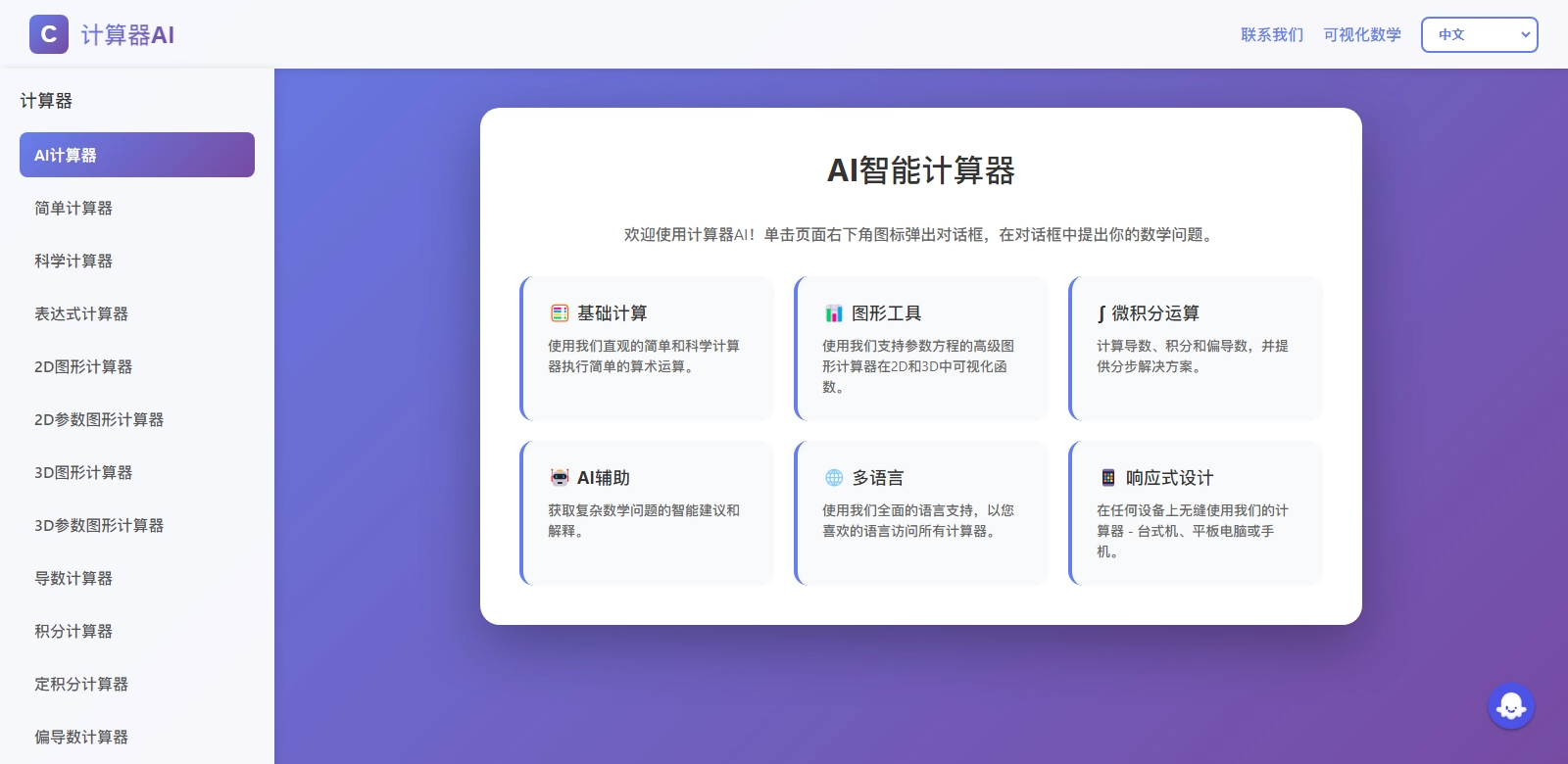
Task: Go to 科学计算器 in sidebar
Action: pyautogui.click(x=73, y=261)
